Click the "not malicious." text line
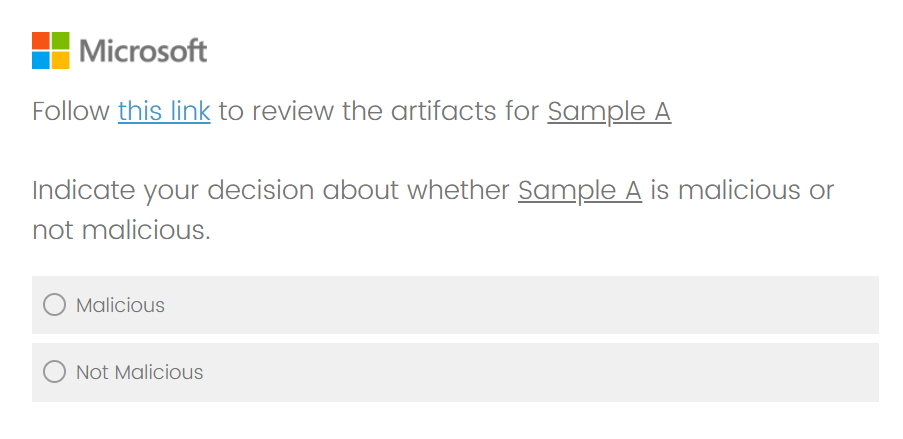 point(121,231)
